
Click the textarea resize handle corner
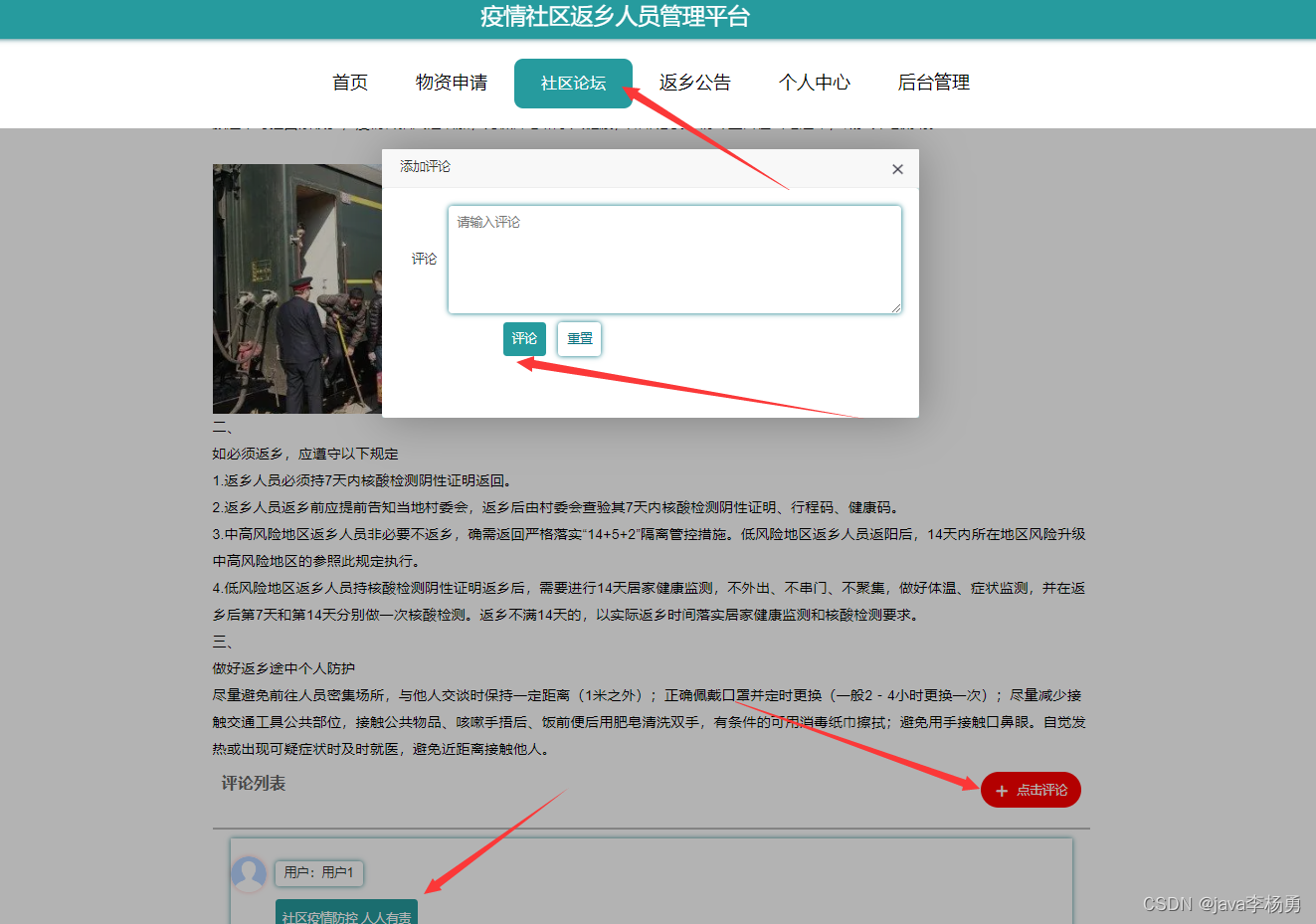(895, 307)
